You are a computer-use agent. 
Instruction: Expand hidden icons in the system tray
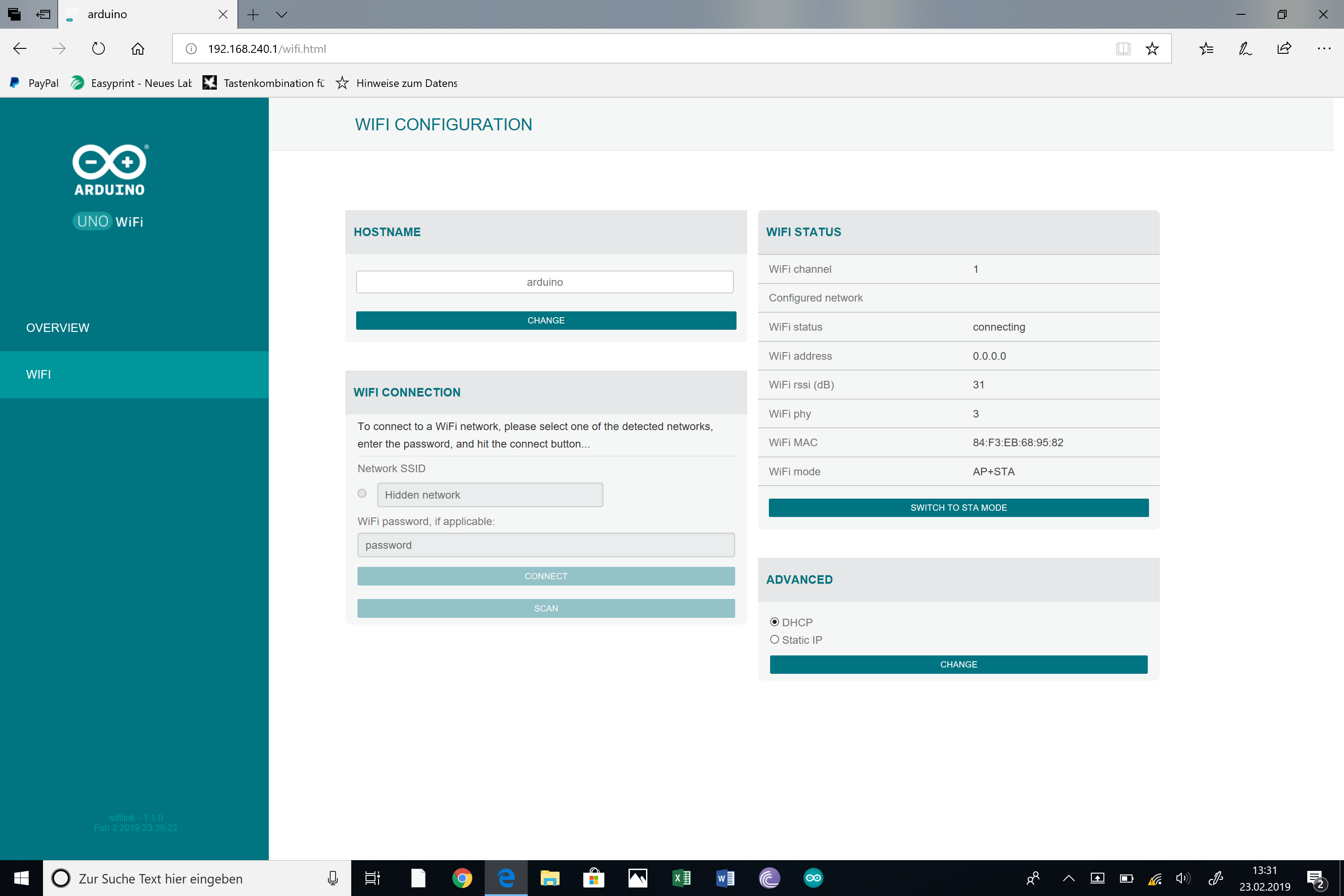tap(1068, 878)
